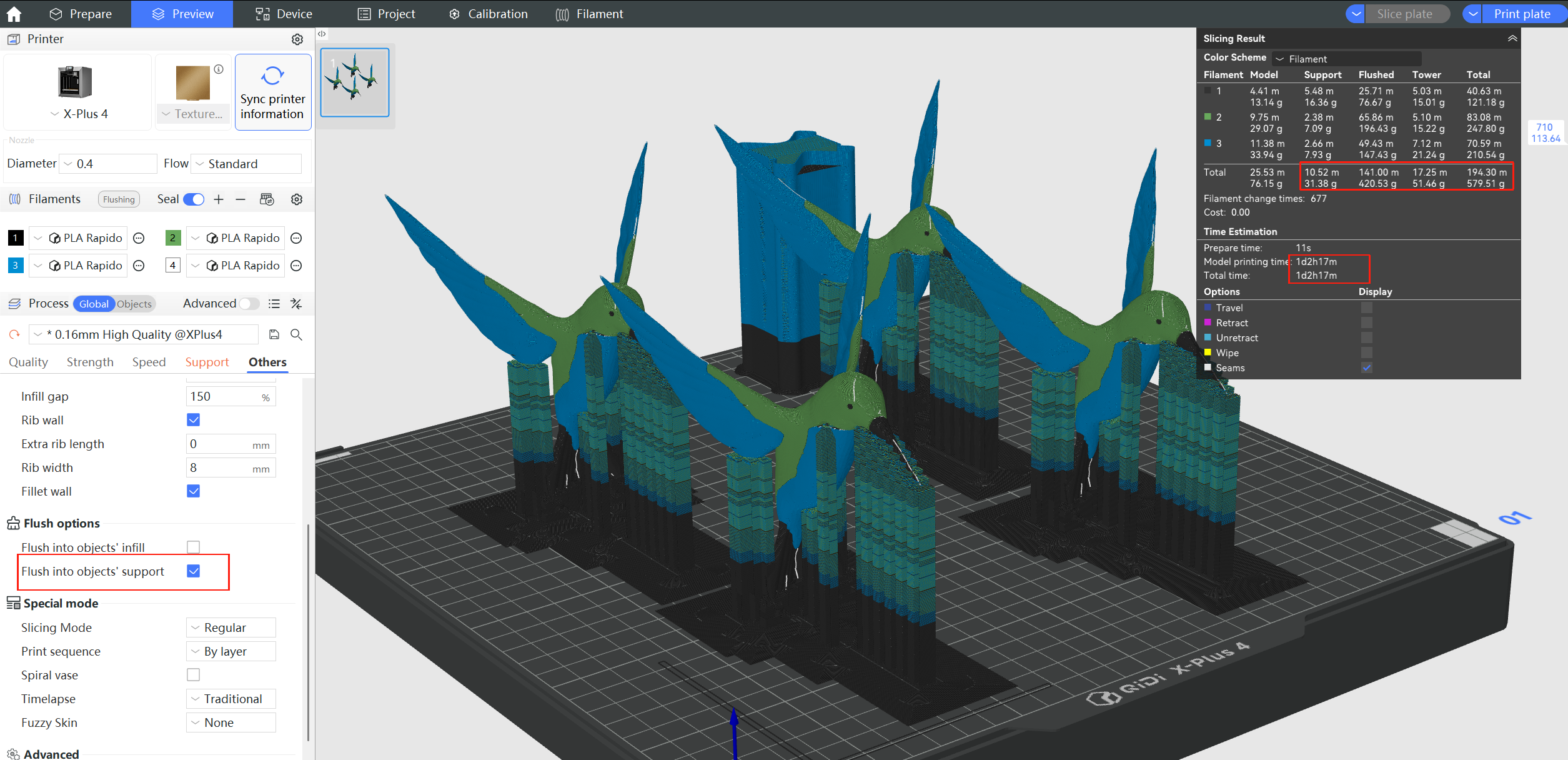Open nozzle Diameter dropdown
This screenshot has width=1568, height=760.
click(x=108, y=164)
